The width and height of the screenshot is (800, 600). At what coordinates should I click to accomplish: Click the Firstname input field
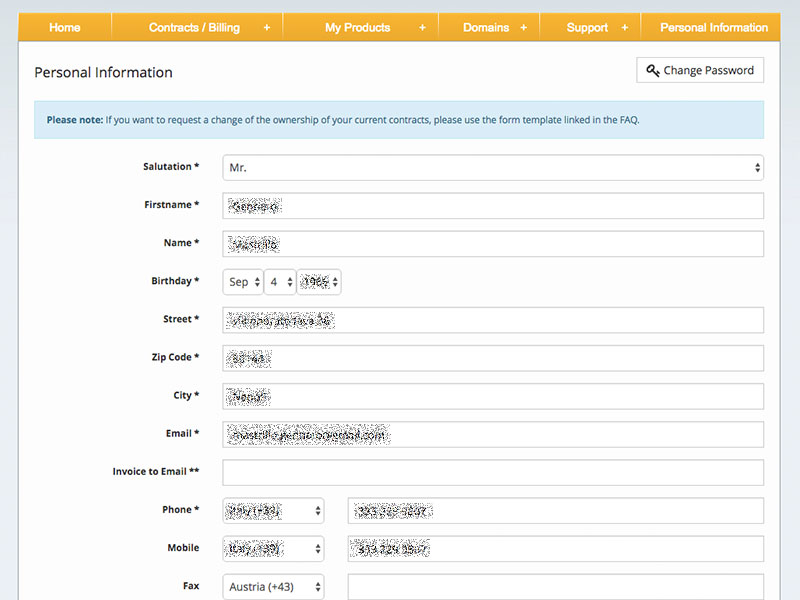[x=493, y=206]
